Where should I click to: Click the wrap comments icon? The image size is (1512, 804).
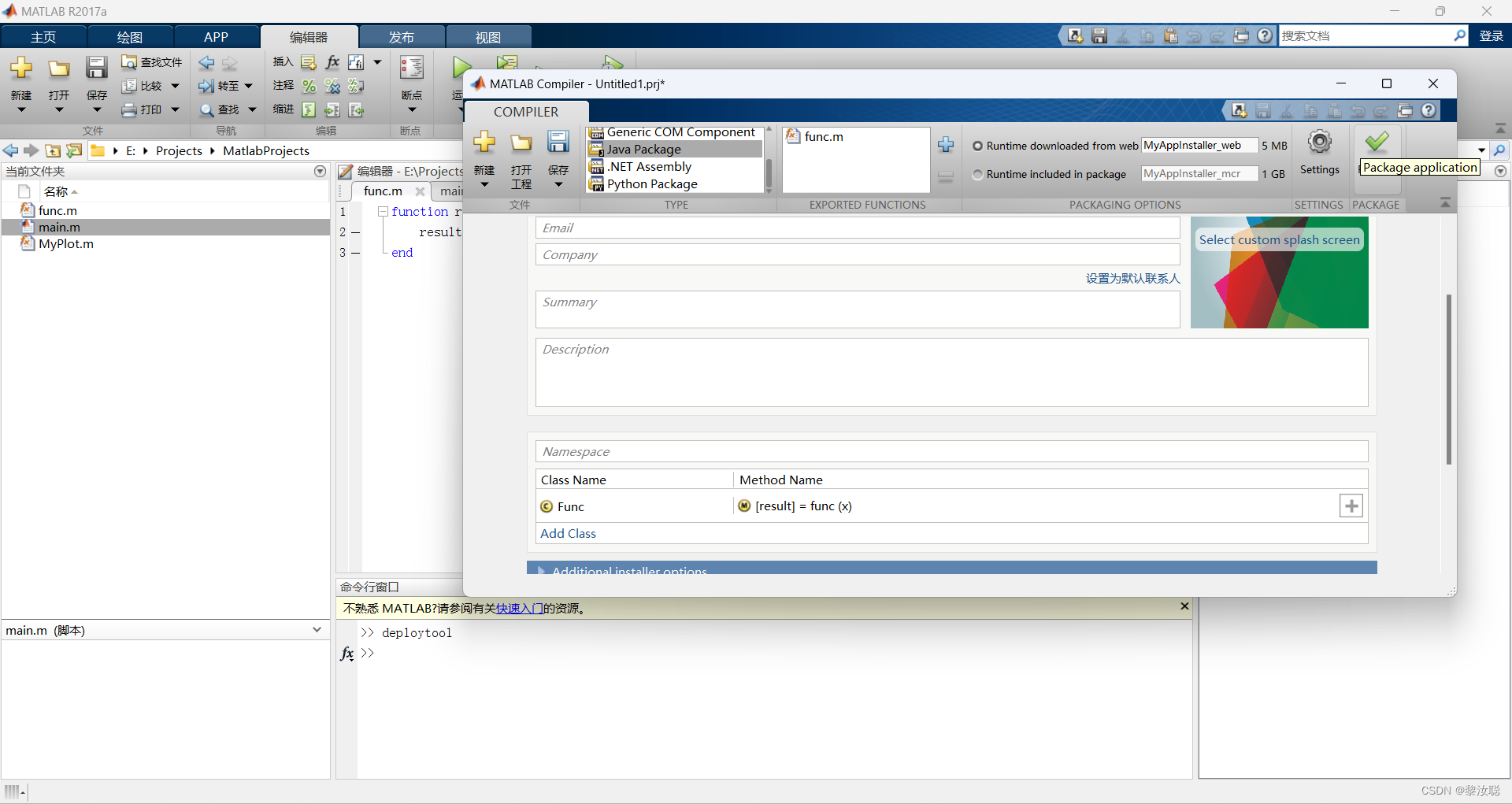pyautogui.click(x=356, y=86)
